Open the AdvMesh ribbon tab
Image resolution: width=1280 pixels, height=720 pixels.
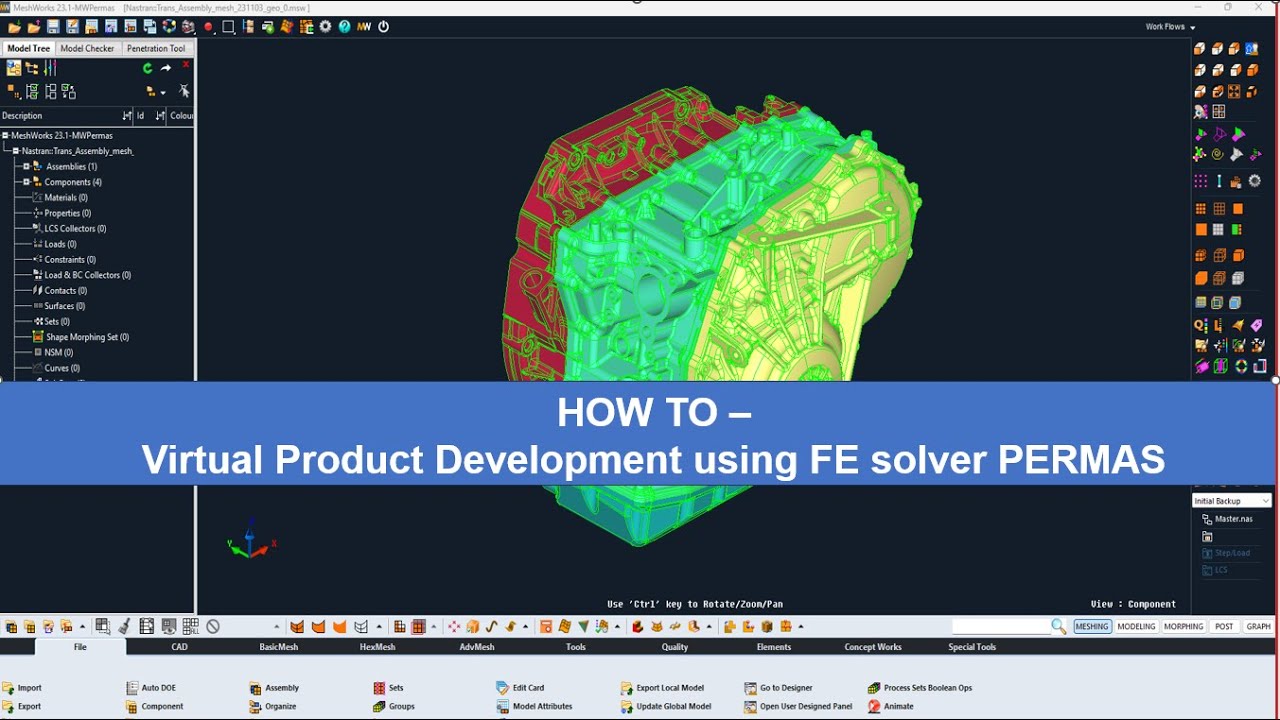coord(477,647)
